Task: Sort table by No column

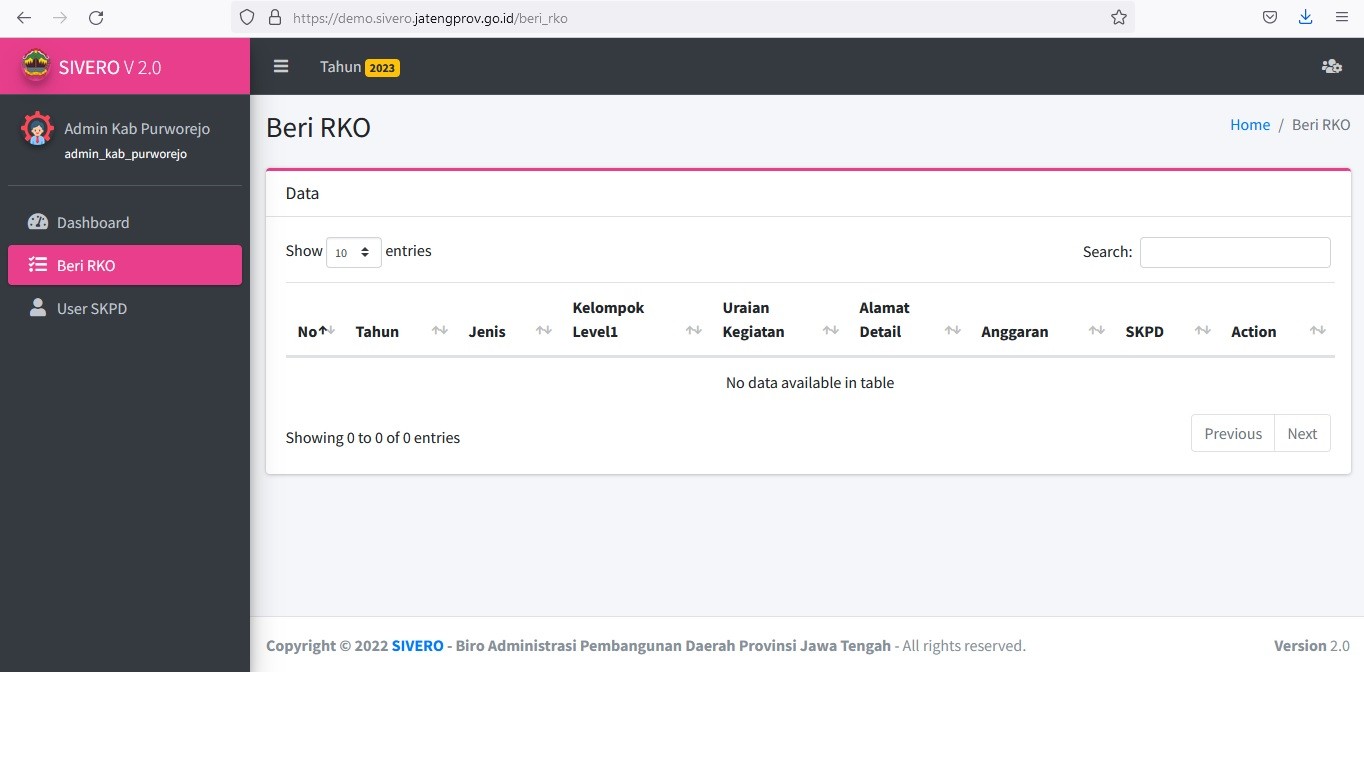Action: click(316, 320)
